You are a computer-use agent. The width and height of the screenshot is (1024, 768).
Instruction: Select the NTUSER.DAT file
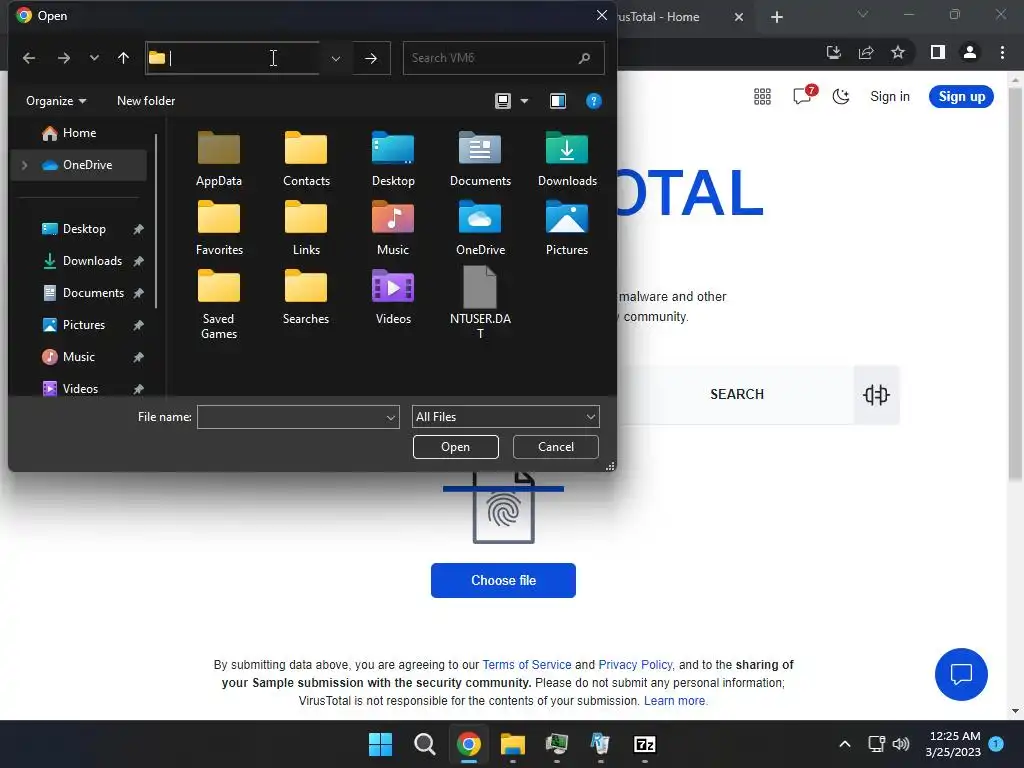[x=480, y=304]
